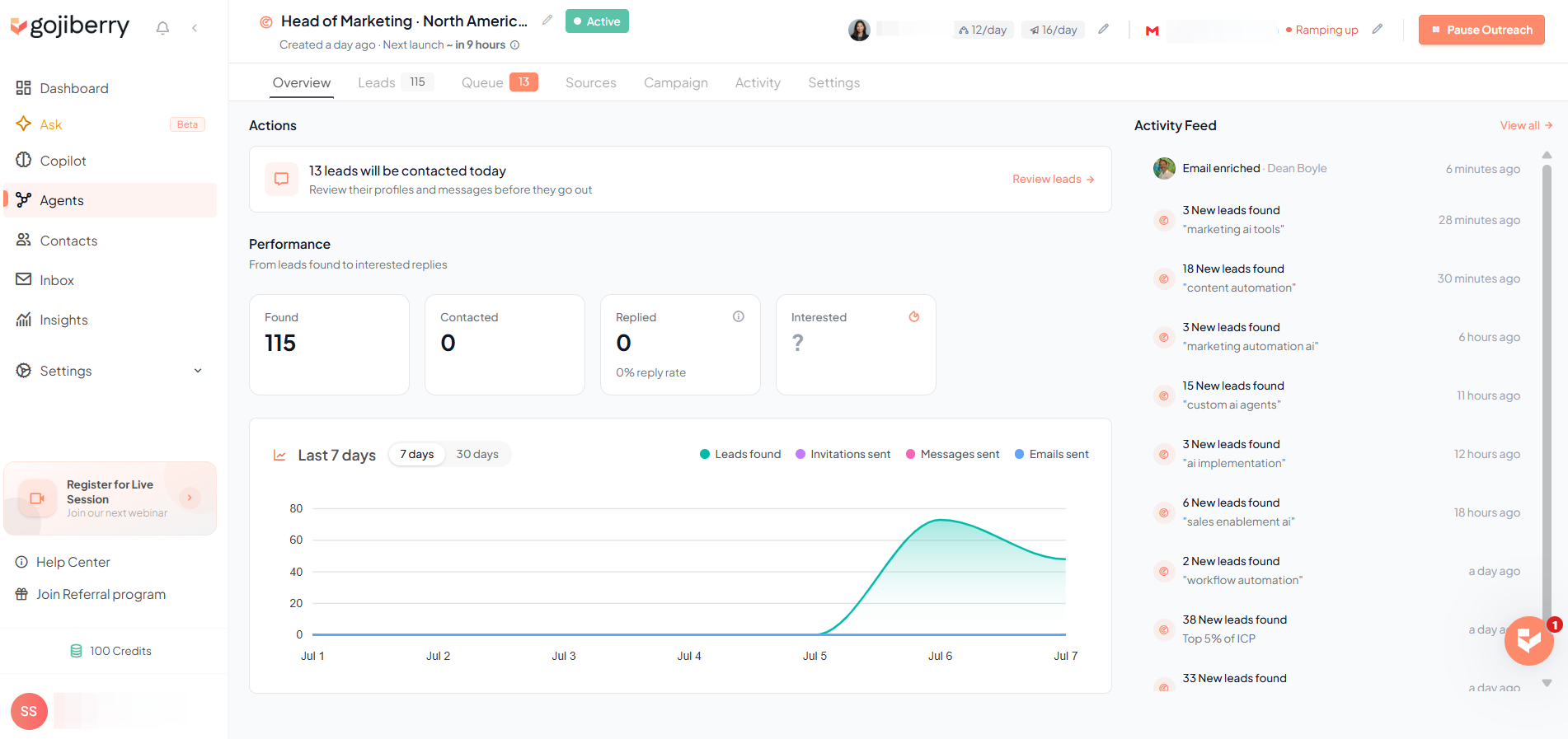The width and height of the screenshot is (1568, 739).
Task: Open the Register for Live Session arrow
Action: (x=190, y=498)
